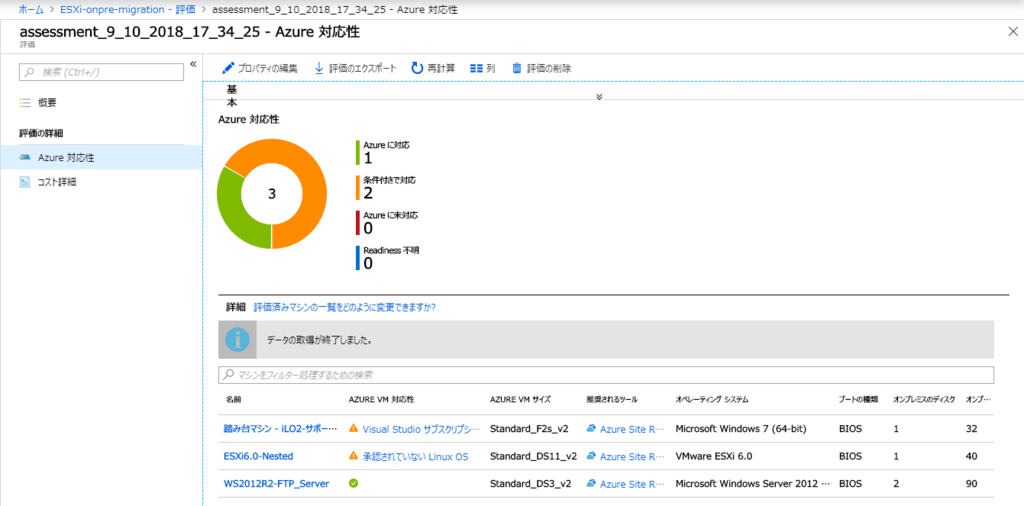
Task: Open the 評価済みマシンの一覧をどのように変更できますか? link
Action: [x=345, y=307]
